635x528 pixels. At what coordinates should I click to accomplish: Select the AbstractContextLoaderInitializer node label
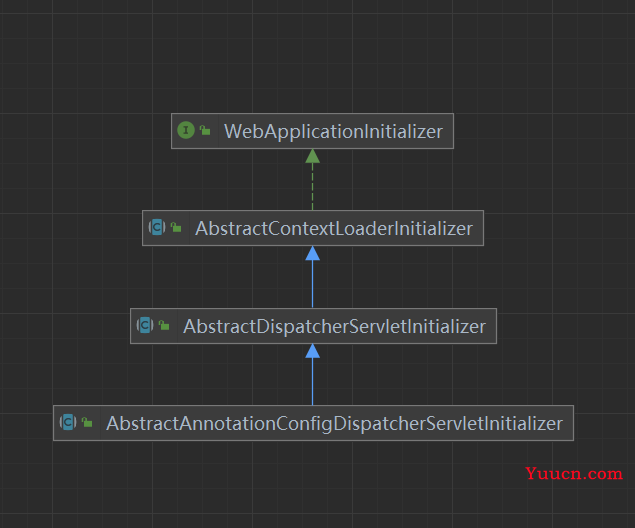tap(334, 228)
